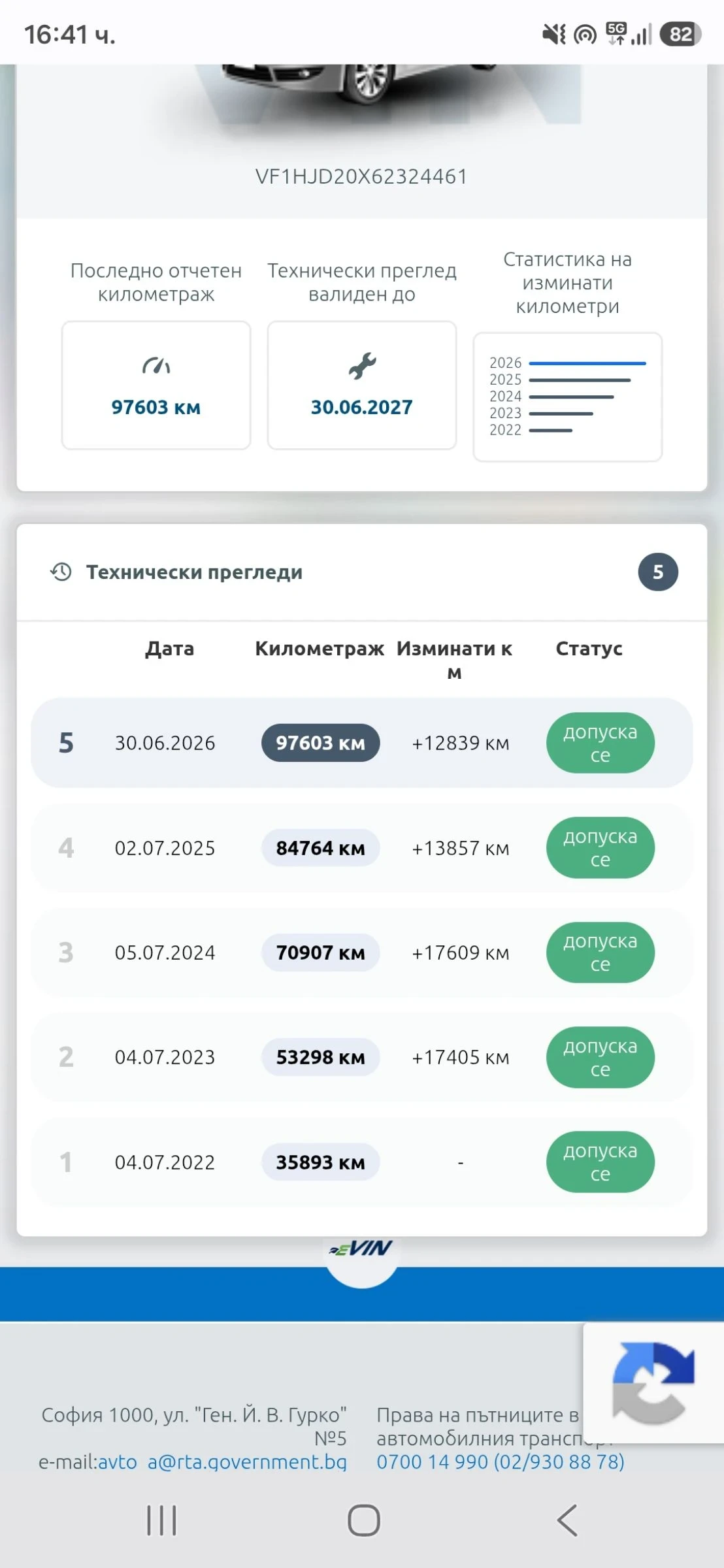
Task: Tap the history clock icon beside Технически прегледи
Action: (x=61, y=572)
